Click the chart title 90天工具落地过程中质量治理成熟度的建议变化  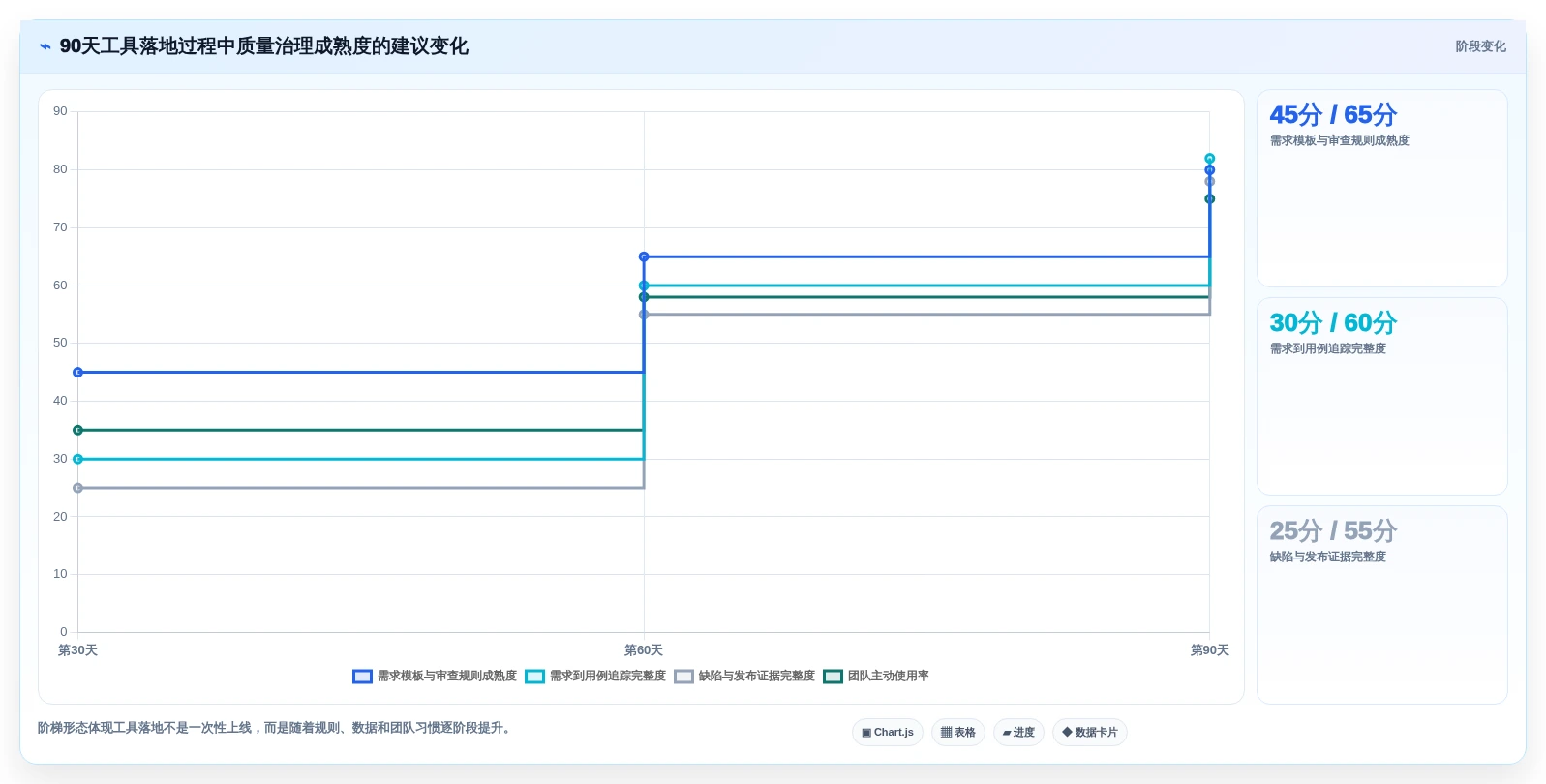coord(263,46)
